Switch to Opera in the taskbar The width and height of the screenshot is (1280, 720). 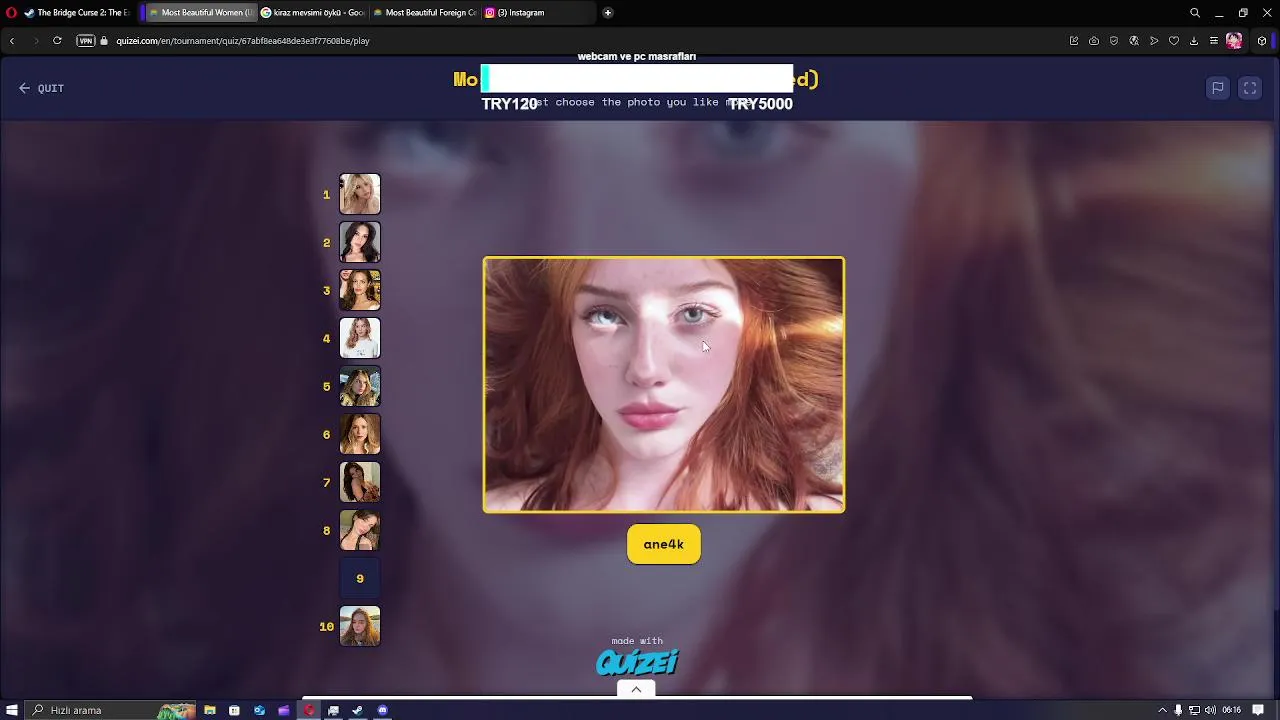309,710
